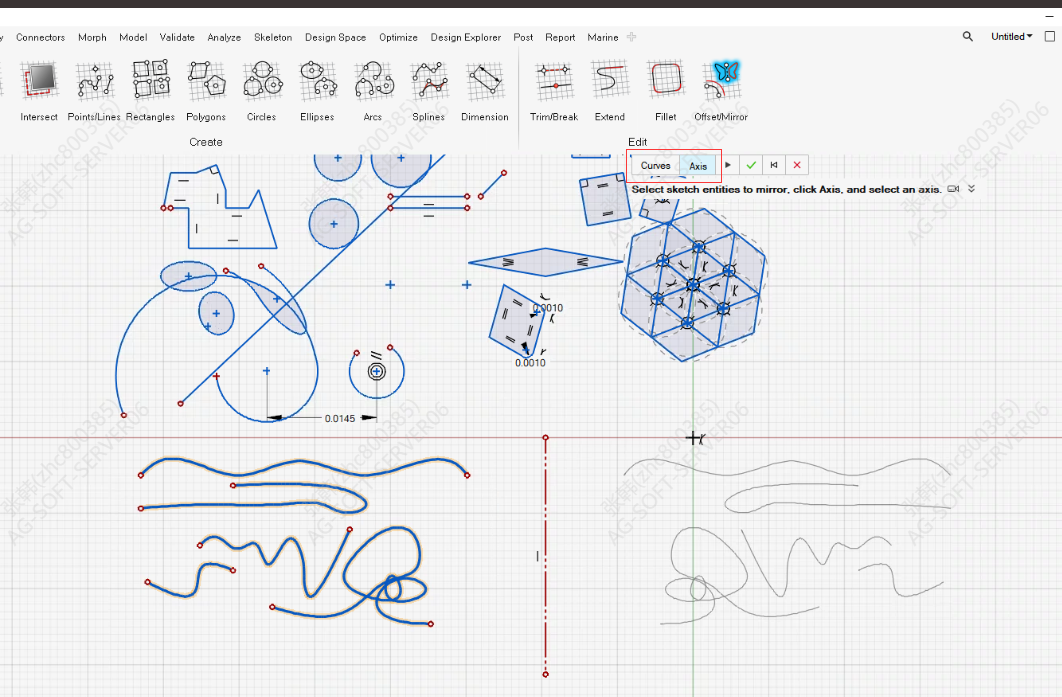This screenshot has width=1062, height=697.
Task: Open the Skeleton ribbon tab
Action: pyautogui.click(x=273, y=38)
